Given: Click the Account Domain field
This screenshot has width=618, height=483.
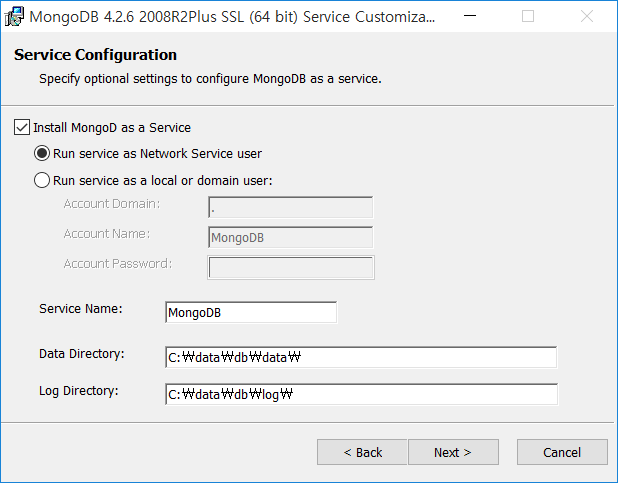Looking at the screenshot, I should pyautogui.click(x=290, y=207).
